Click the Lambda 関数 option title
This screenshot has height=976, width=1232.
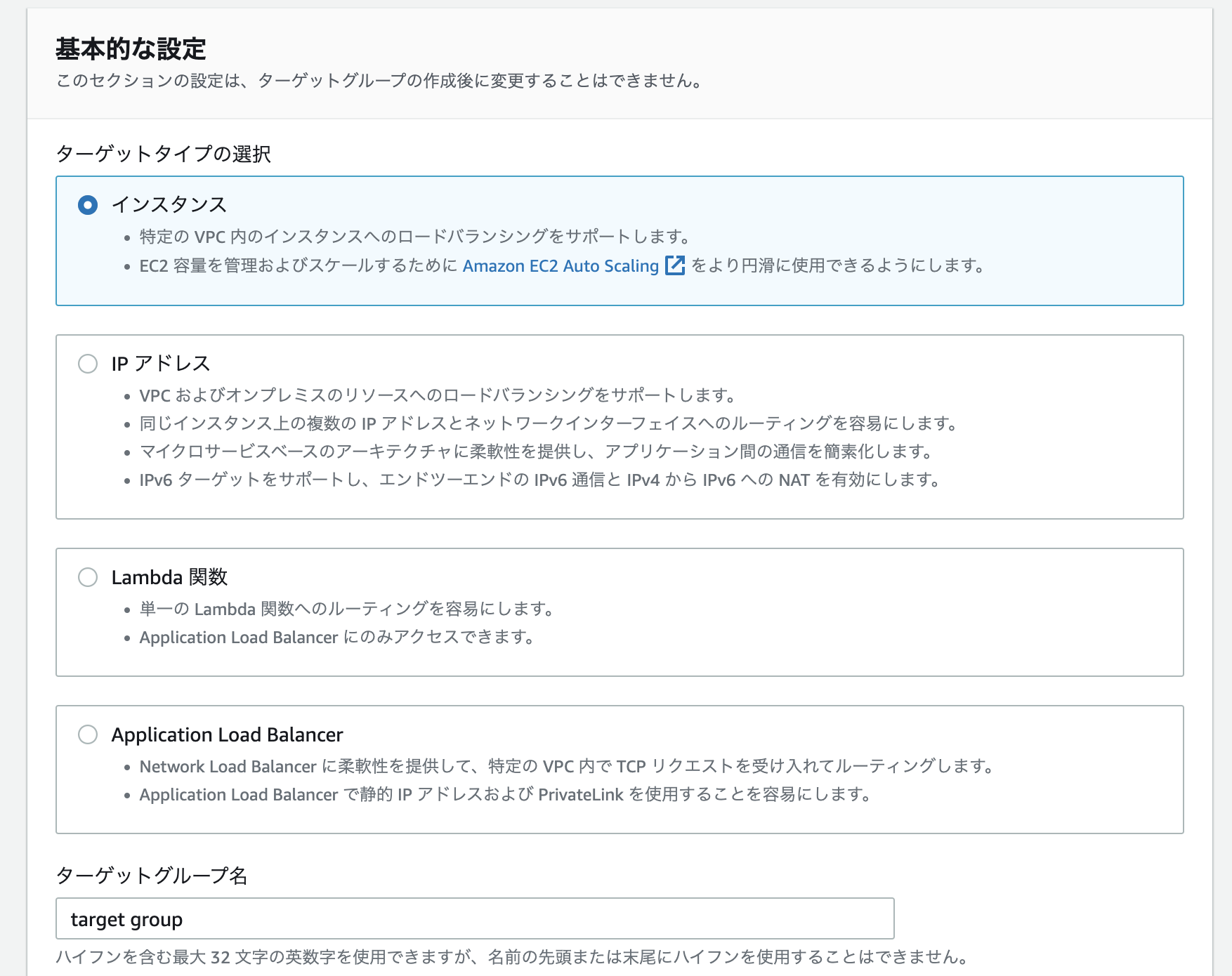point(169,577)
